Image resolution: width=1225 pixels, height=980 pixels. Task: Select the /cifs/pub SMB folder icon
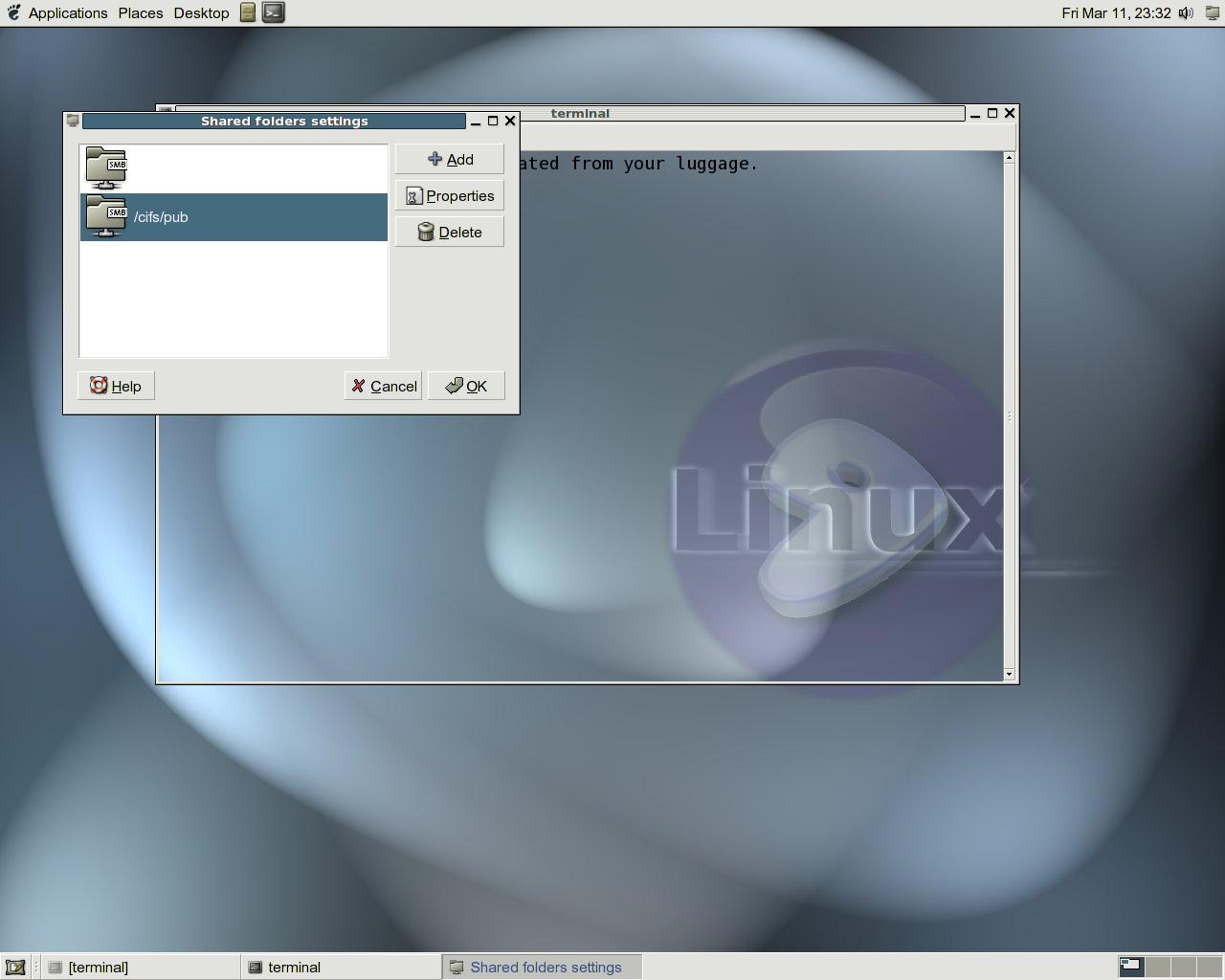tap(106, 216)
